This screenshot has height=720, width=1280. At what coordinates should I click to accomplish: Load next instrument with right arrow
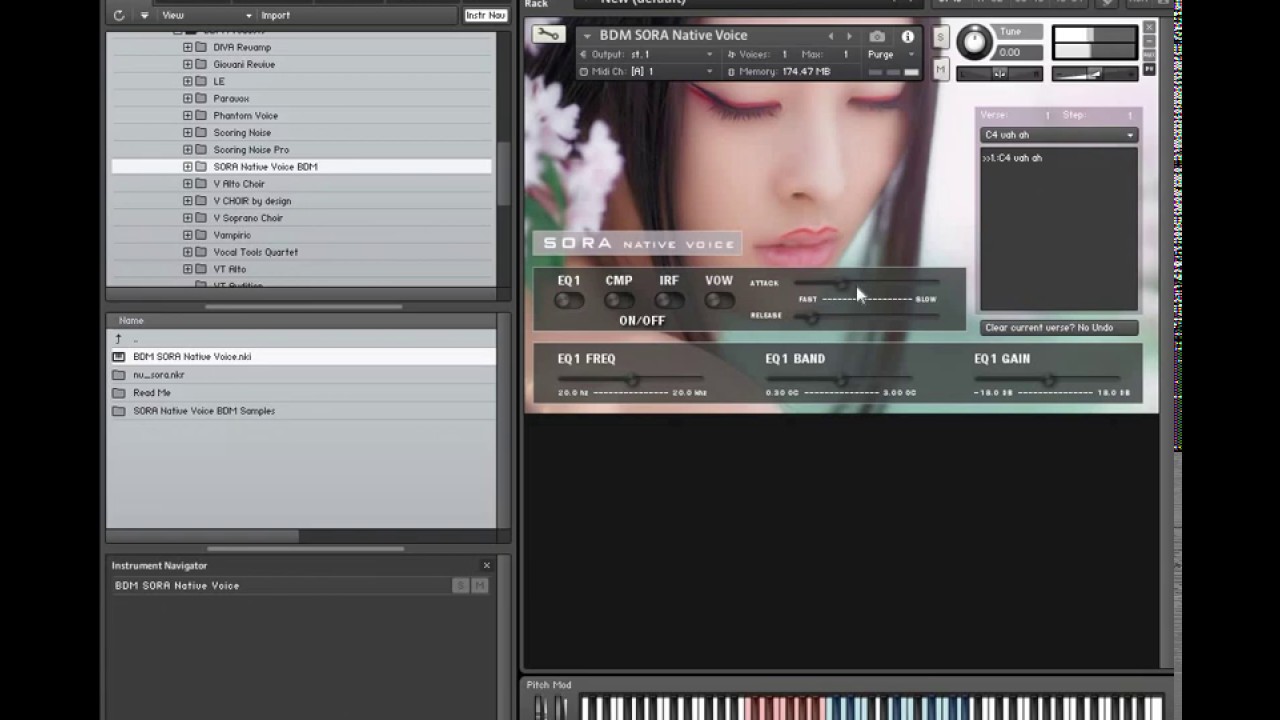[x=850, y=36]
